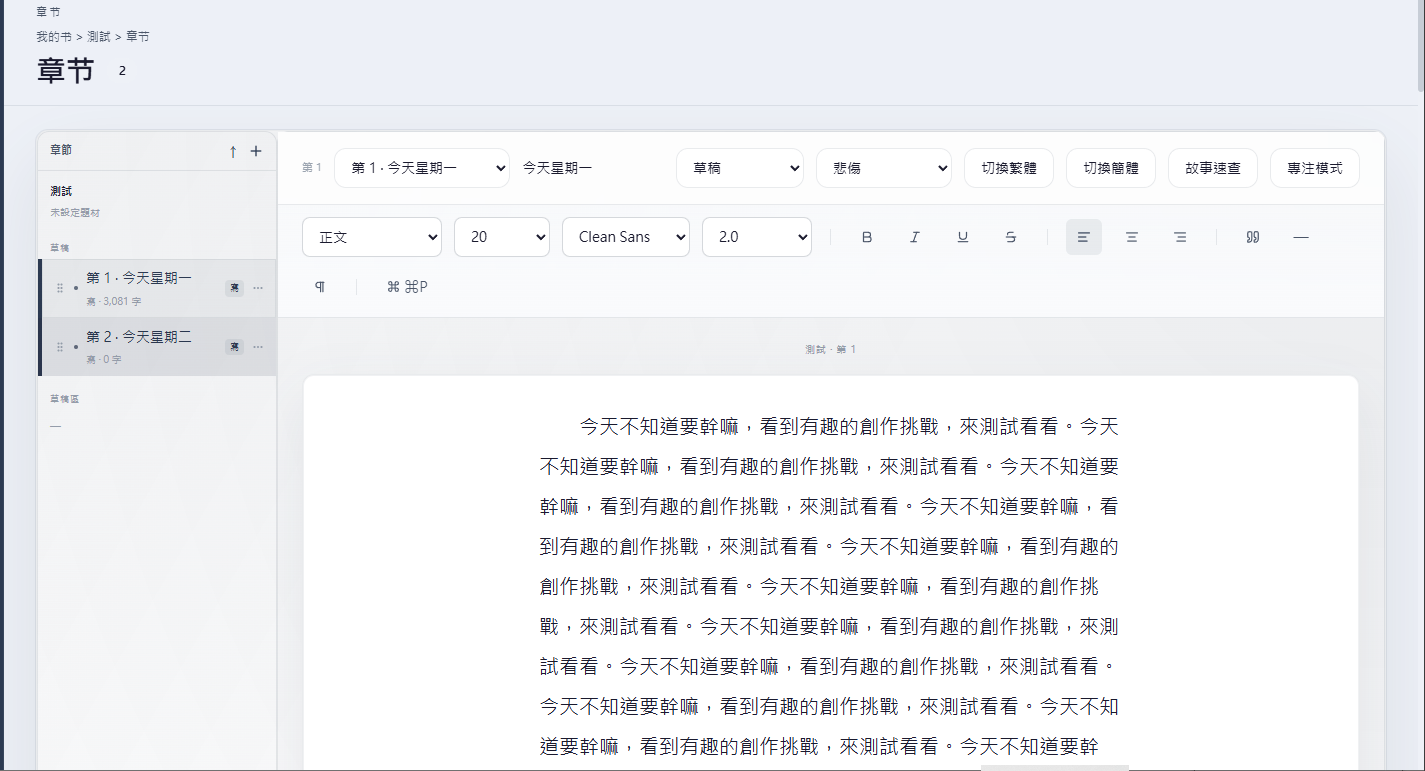1425x771 pixels.
Task: Click the 3,081 字 word count
Action: coord(122,301)
